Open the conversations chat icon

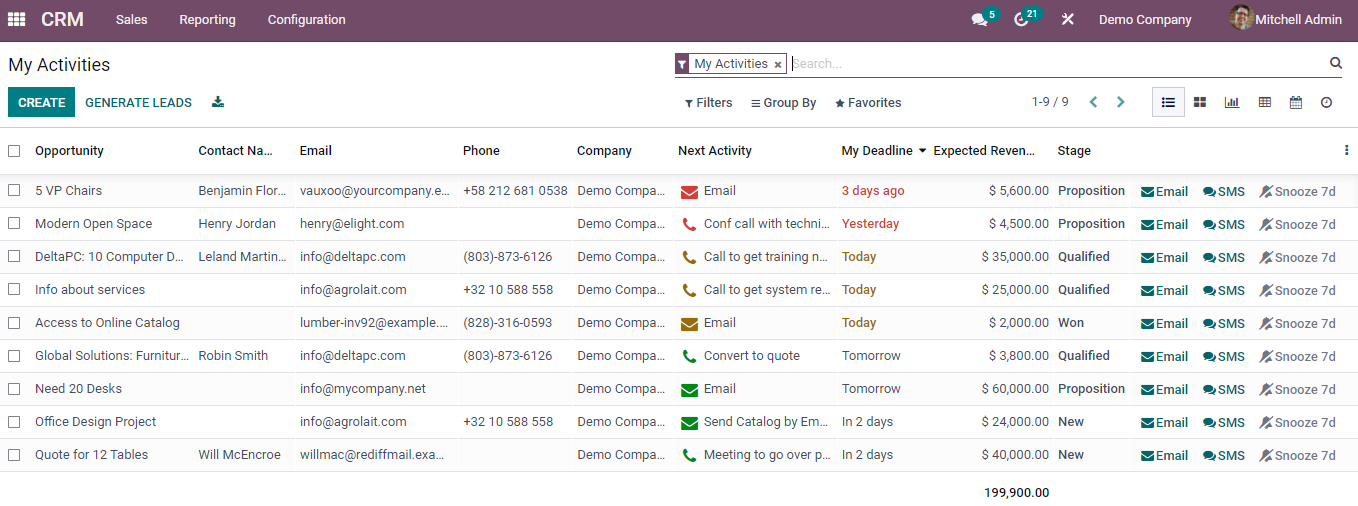[979, 20]
